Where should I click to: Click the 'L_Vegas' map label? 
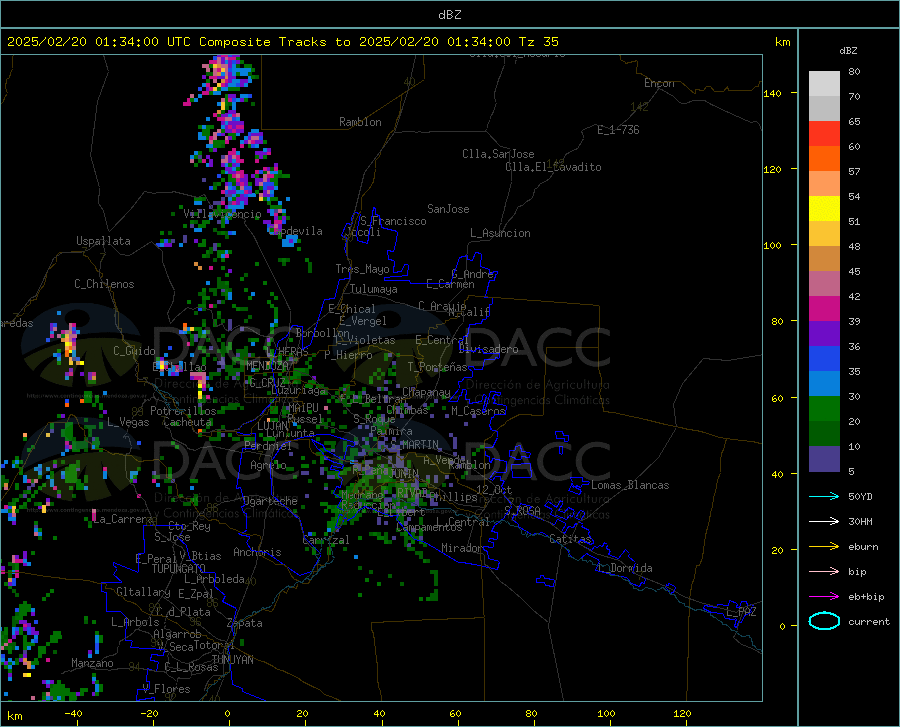[x=128, y=422]
